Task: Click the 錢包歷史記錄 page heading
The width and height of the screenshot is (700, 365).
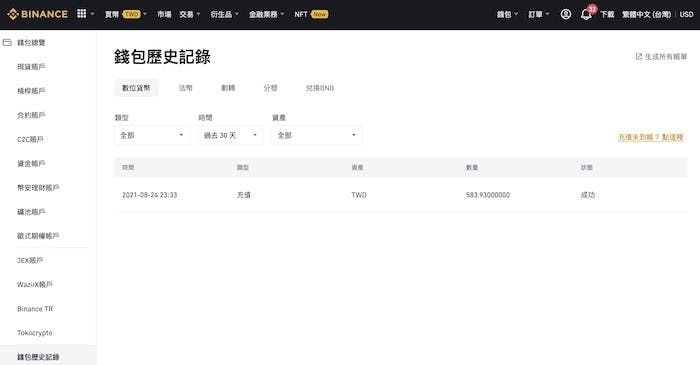Action: [x=162, y=57]
